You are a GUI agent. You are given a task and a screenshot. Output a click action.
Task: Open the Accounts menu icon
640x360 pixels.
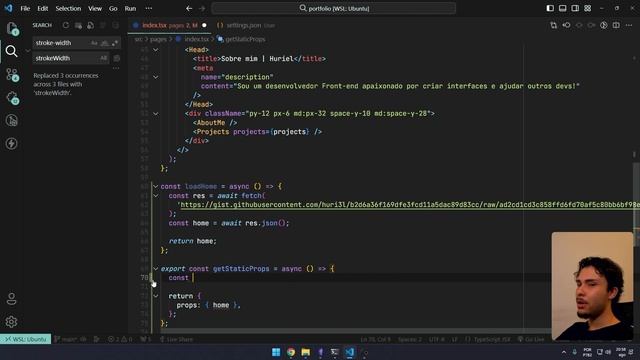pos(11,299)
